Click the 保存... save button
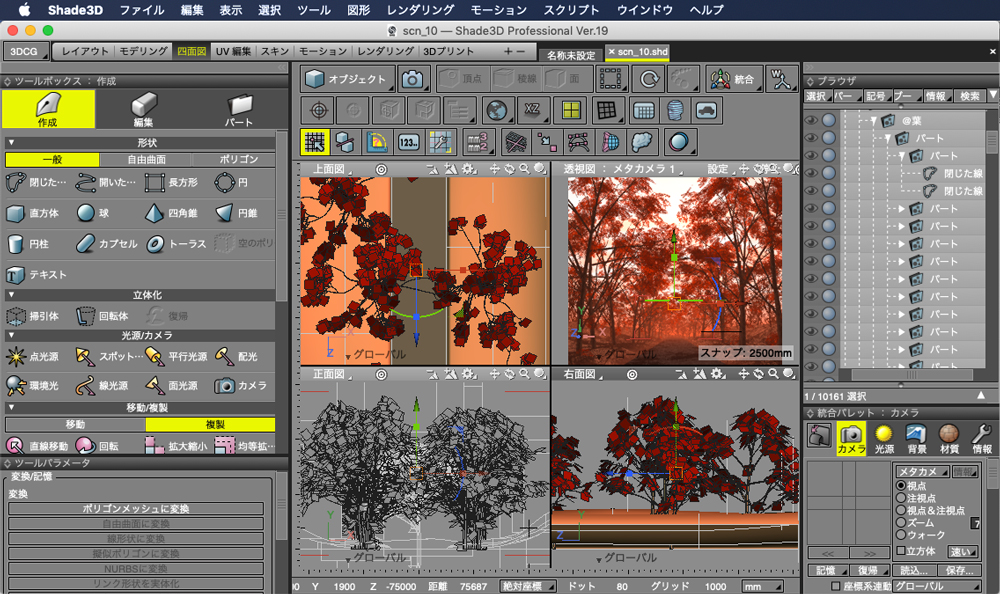1000x594 pixels. 959,570
